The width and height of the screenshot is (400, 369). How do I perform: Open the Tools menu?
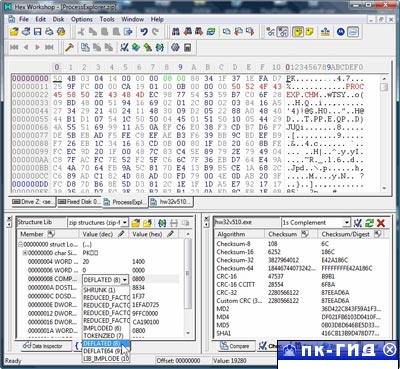[107, 19]
